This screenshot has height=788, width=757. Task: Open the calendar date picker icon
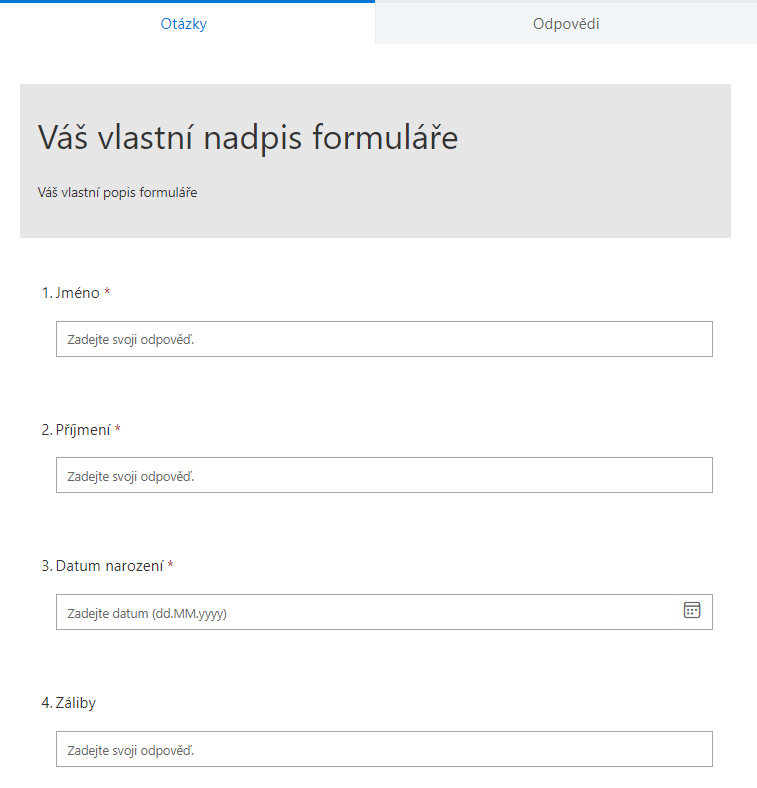tap(692, 610)
